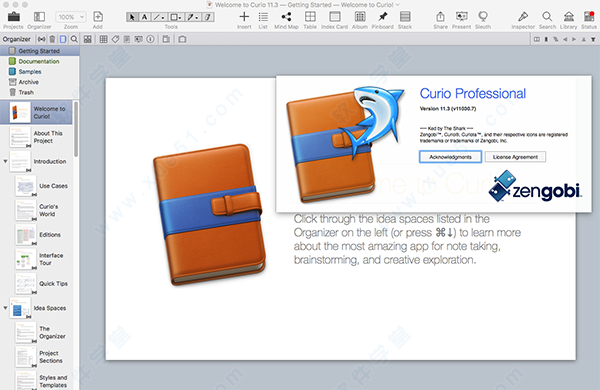Open the Trash section

pyautogui.click(x=40, y=92)
